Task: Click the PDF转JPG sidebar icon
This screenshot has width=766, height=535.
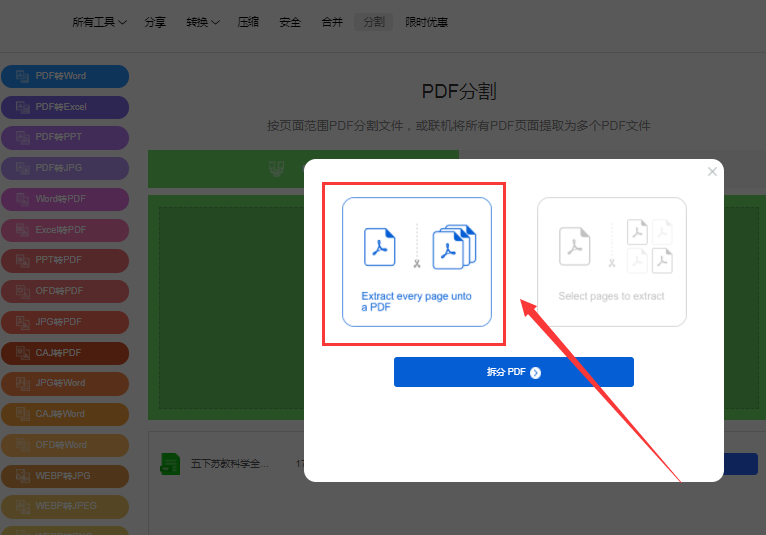Action: pyautogui.click(x=22, y=168)
